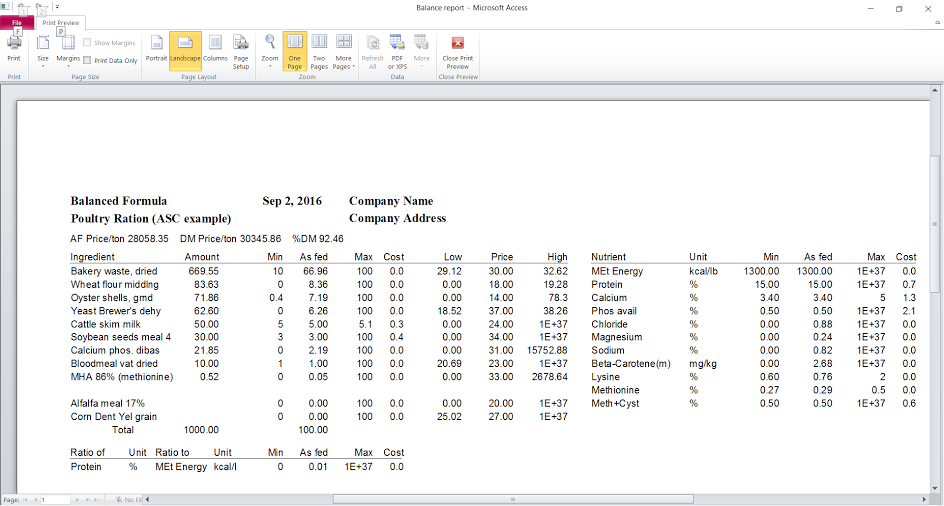Select the Print Preview ribbon tab
The height and width of the screenshot is (506, 944).
click(61, 22)
